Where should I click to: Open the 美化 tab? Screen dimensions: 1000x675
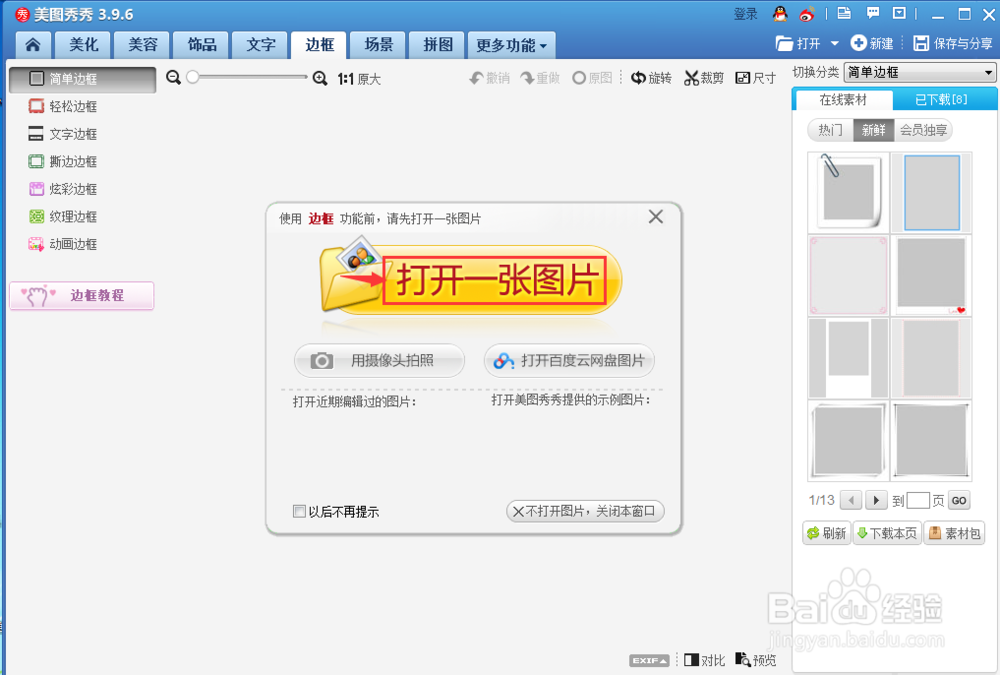tap(84, 45)
